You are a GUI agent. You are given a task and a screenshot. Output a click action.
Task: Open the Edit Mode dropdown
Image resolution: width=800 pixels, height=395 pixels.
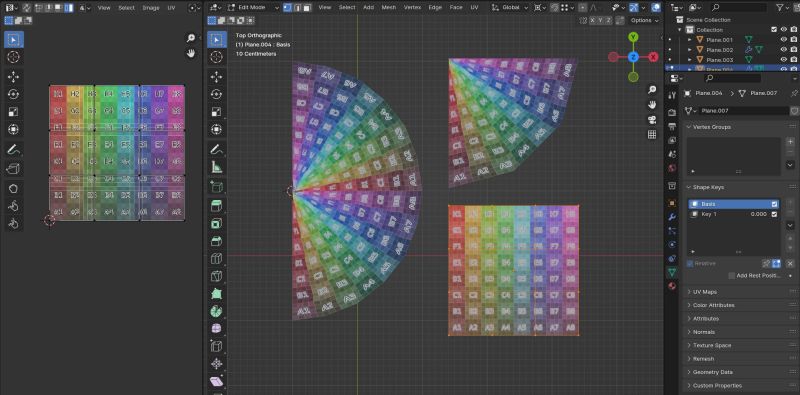click(x=254, y=8)
